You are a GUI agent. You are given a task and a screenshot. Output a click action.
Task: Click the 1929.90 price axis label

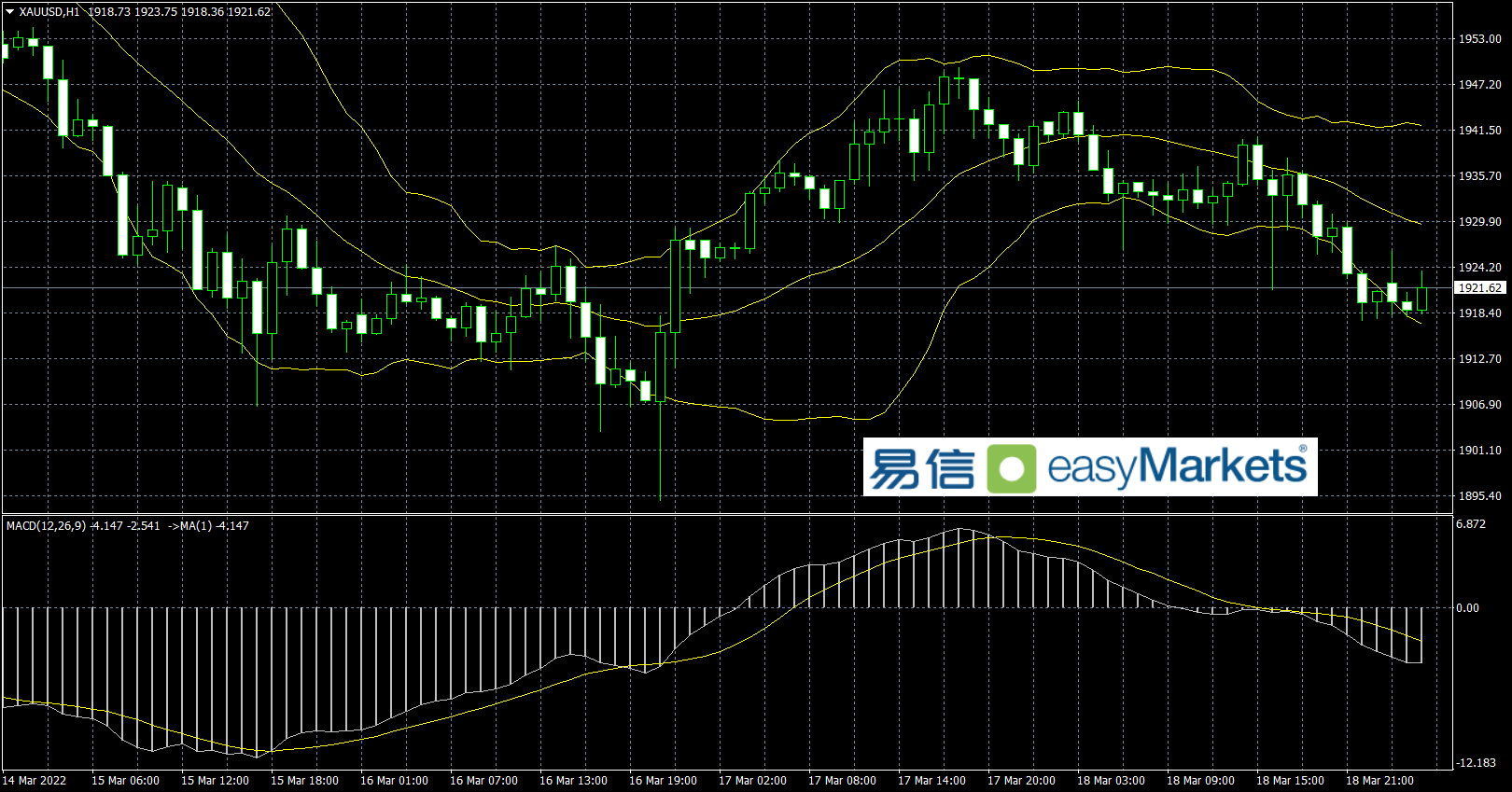(1479, 222)
